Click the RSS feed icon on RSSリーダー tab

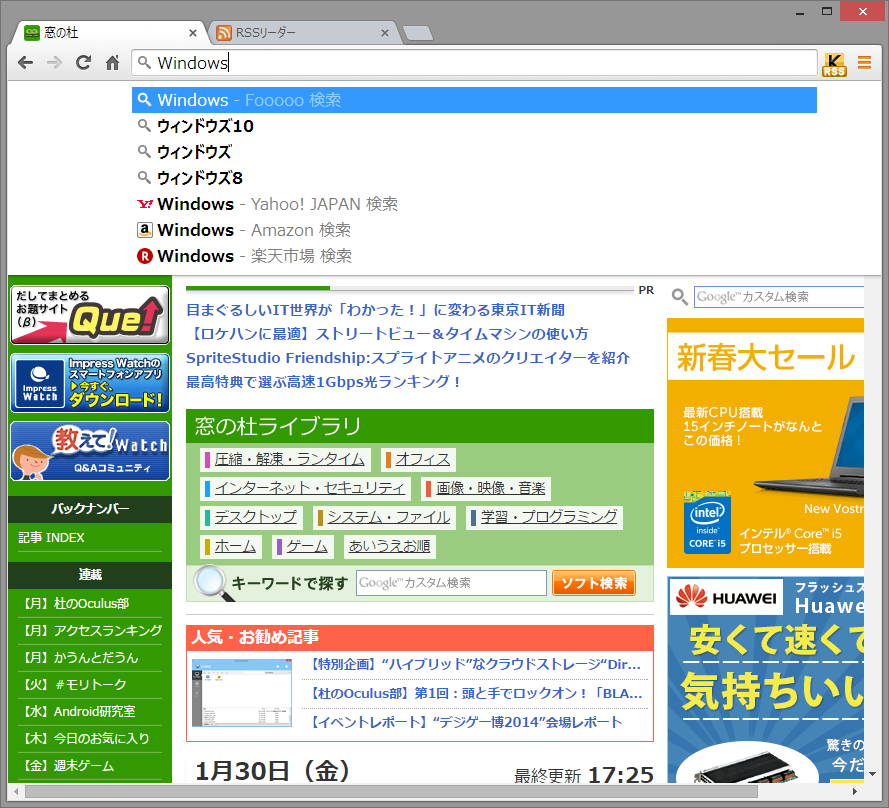pos(224,33)
